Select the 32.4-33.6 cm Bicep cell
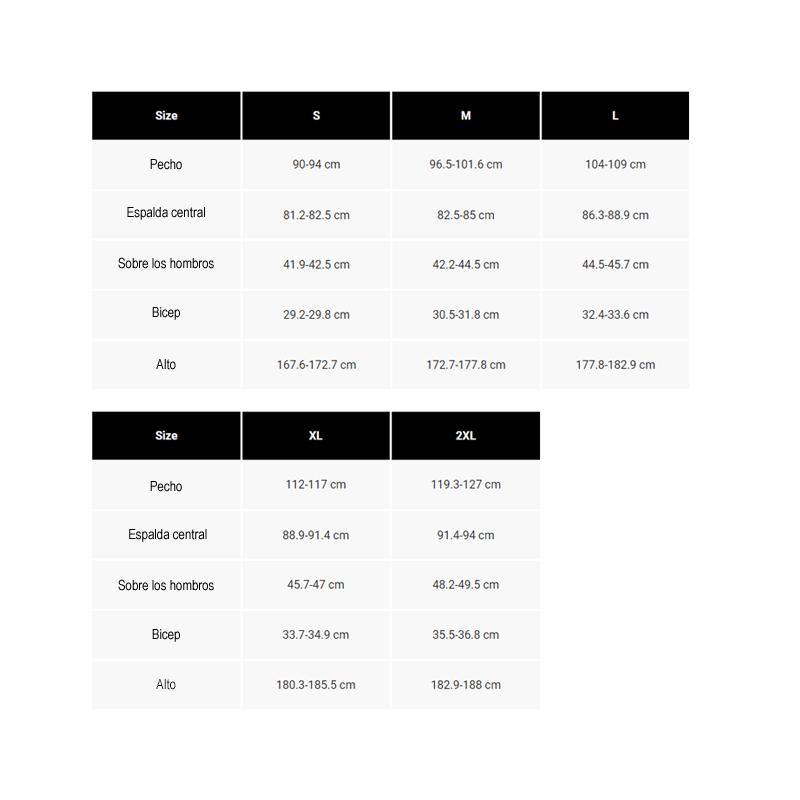The image size is (800, 800). click(x=615, y=315)
